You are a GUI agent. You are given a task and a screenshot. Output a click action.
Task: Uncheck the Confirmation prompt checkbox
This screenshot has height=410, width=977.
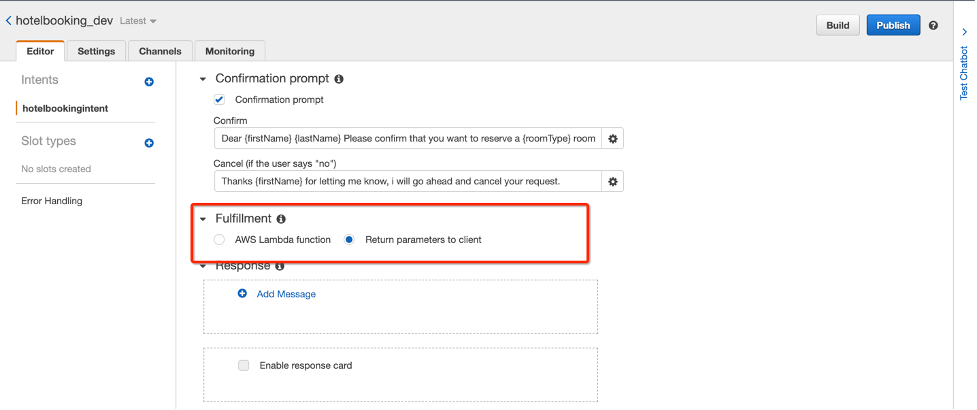[220, 100]
